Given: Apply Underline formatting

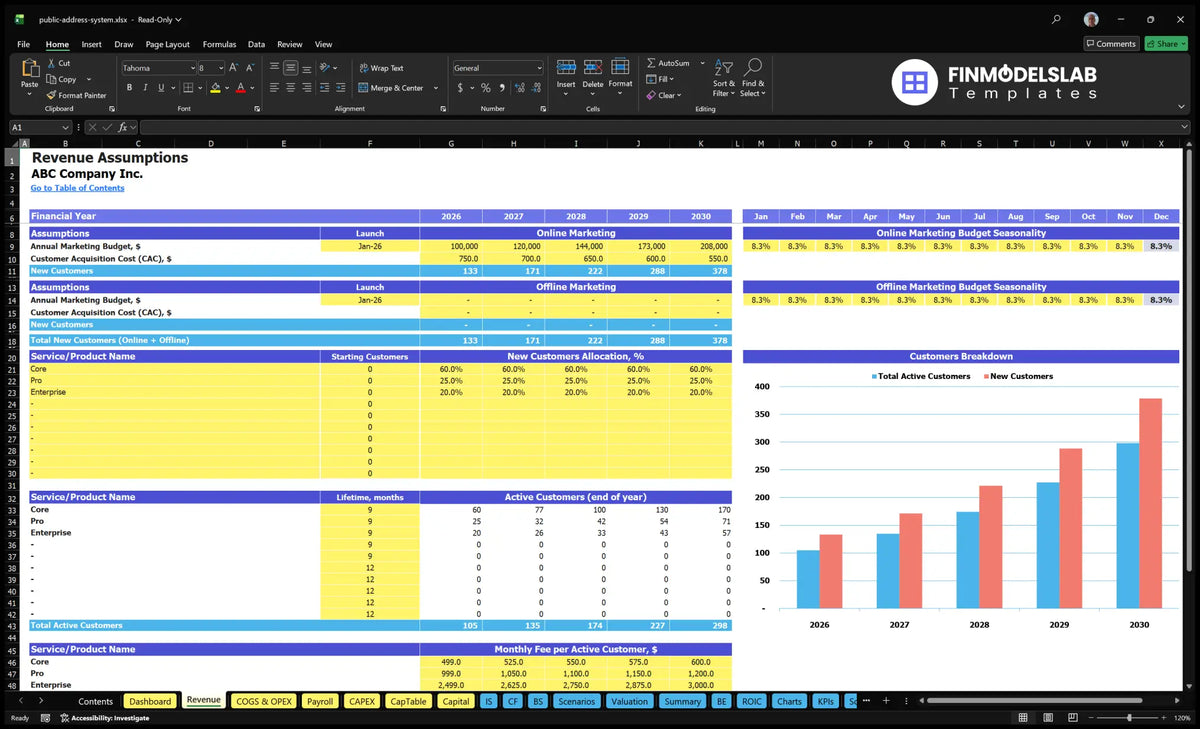Looking at the screenshot, I should coord(159,88).
